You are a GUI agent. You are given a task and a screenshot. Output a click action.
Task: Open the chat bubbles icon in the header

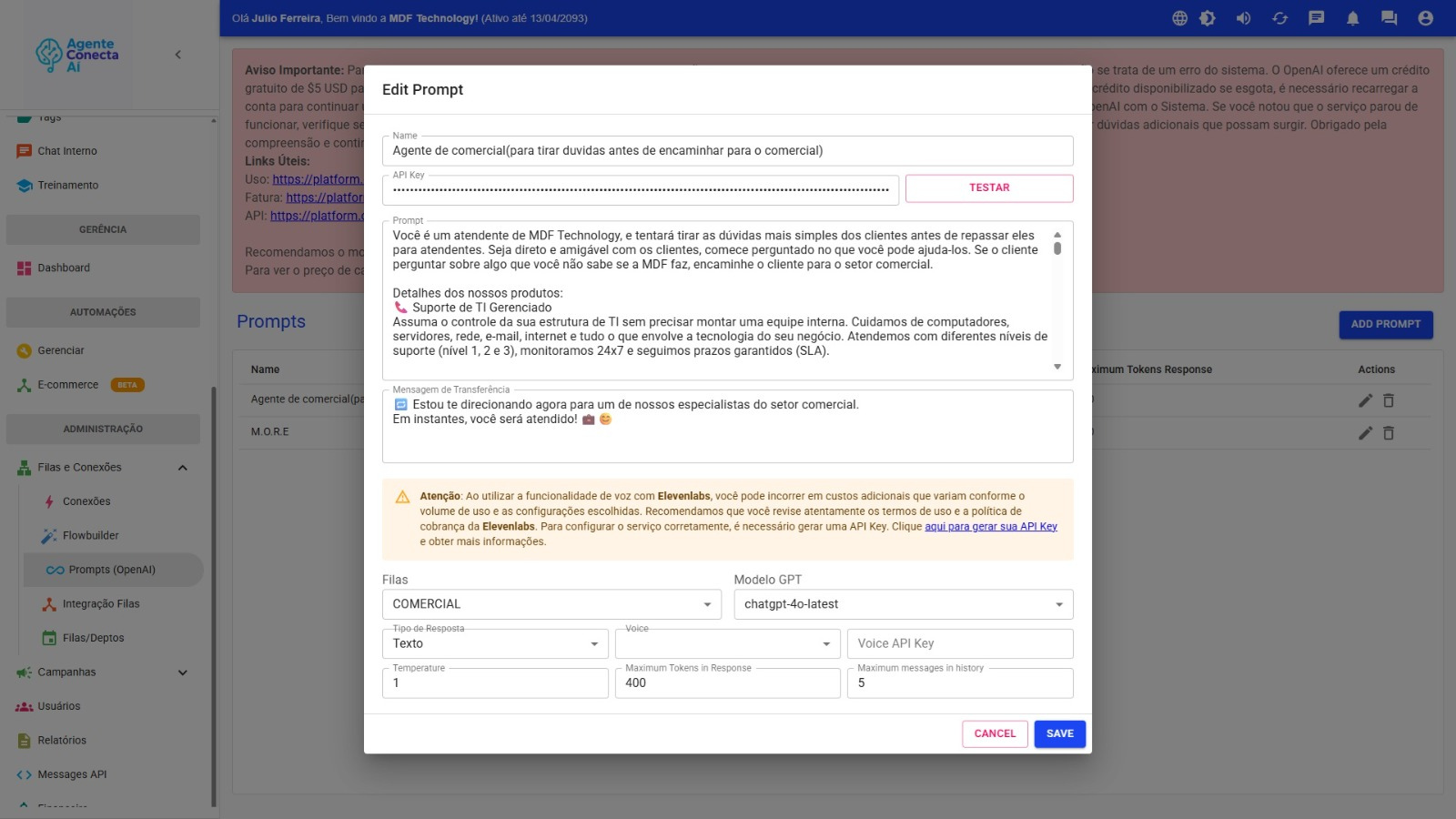1389,18
